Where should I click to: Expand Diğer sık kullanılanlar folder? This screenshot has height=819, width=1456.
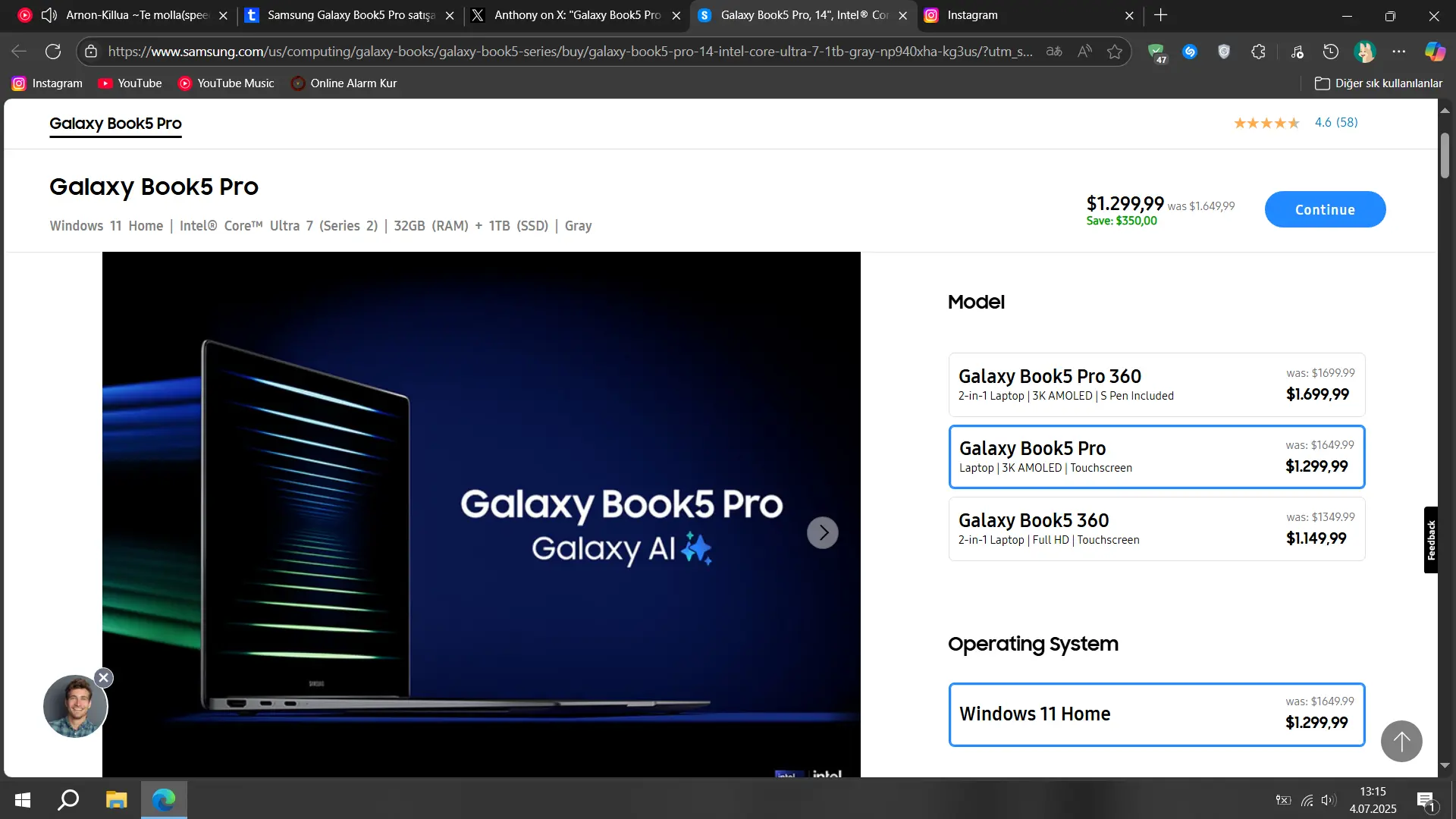point(1378,83)
